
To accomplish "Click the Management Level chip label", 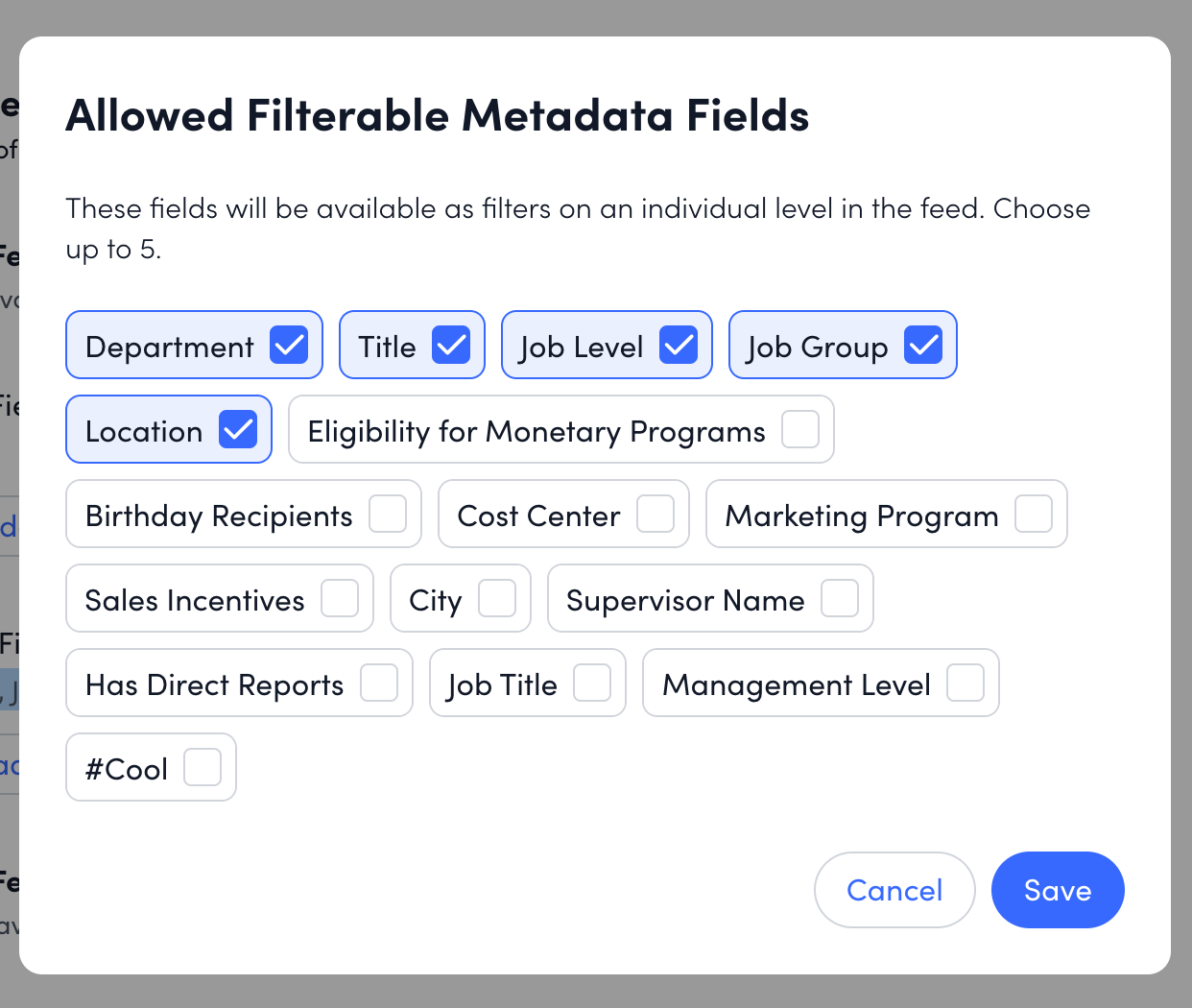I will click(797, 684).
